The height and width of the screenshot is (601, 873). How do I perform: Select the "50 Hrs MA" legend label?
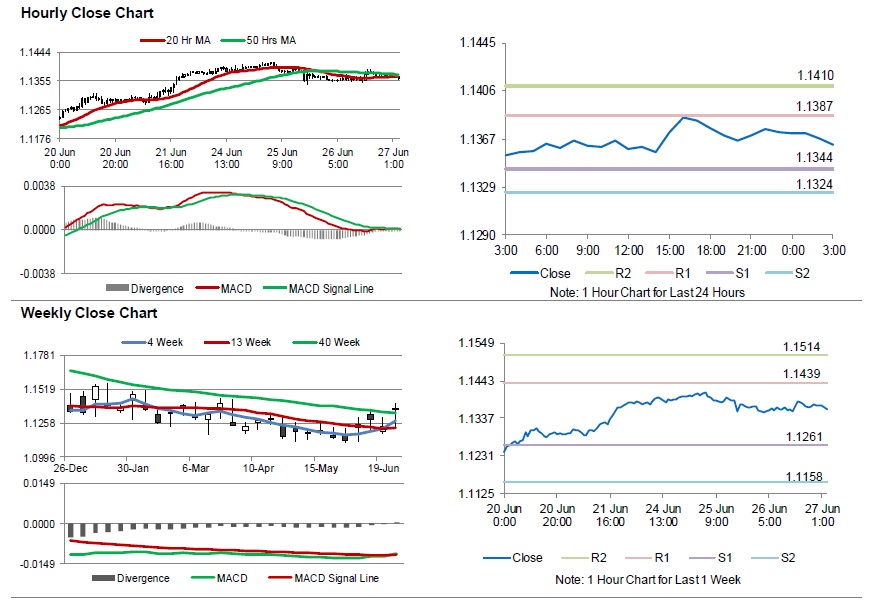[271, 40]
